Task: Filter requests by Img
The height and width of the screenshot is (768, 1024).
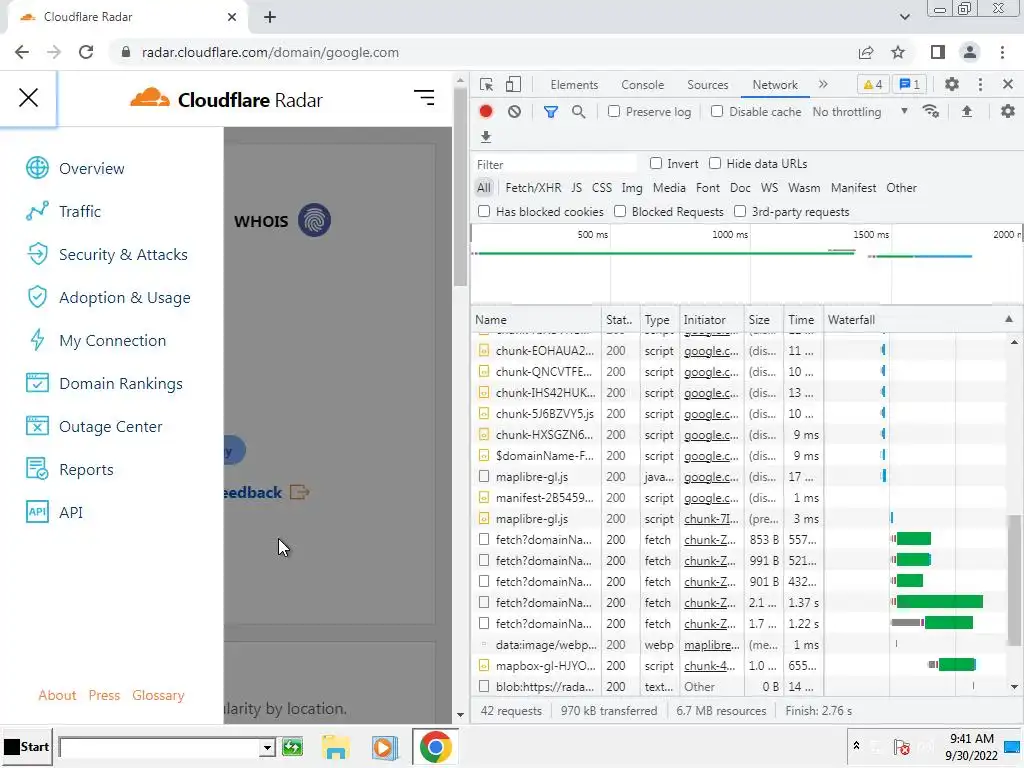Action: pyautogui.click(x=632, y=188)
